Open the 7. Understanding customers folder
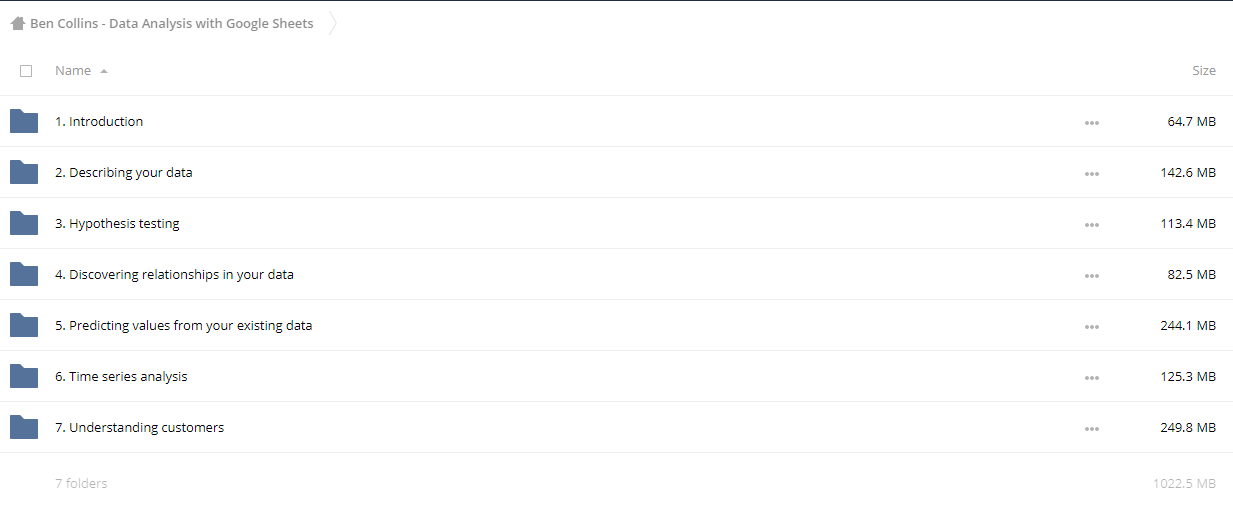The height and width of the screenshot is (522, 1233). (x=139, y=427)
